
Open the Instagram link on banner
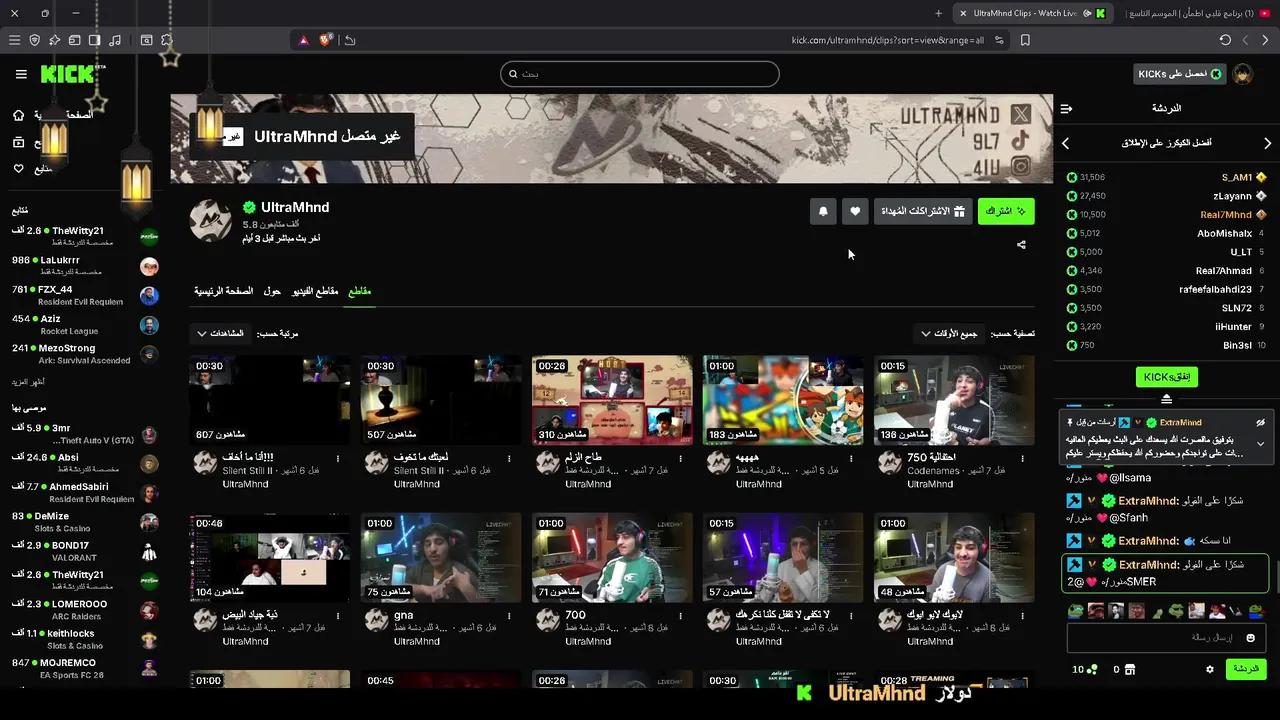point(1021,167)
